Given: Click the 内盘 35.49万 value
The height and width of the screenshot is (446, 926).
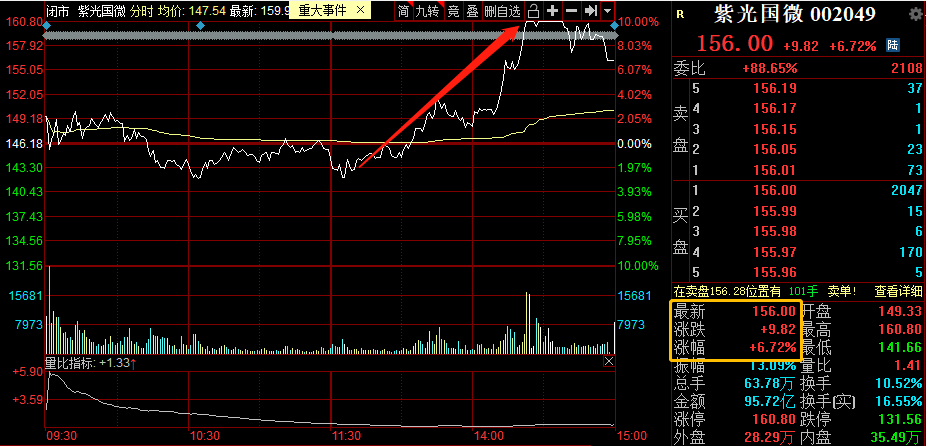Looking at the screenshot, I should [x=896, y=438].
